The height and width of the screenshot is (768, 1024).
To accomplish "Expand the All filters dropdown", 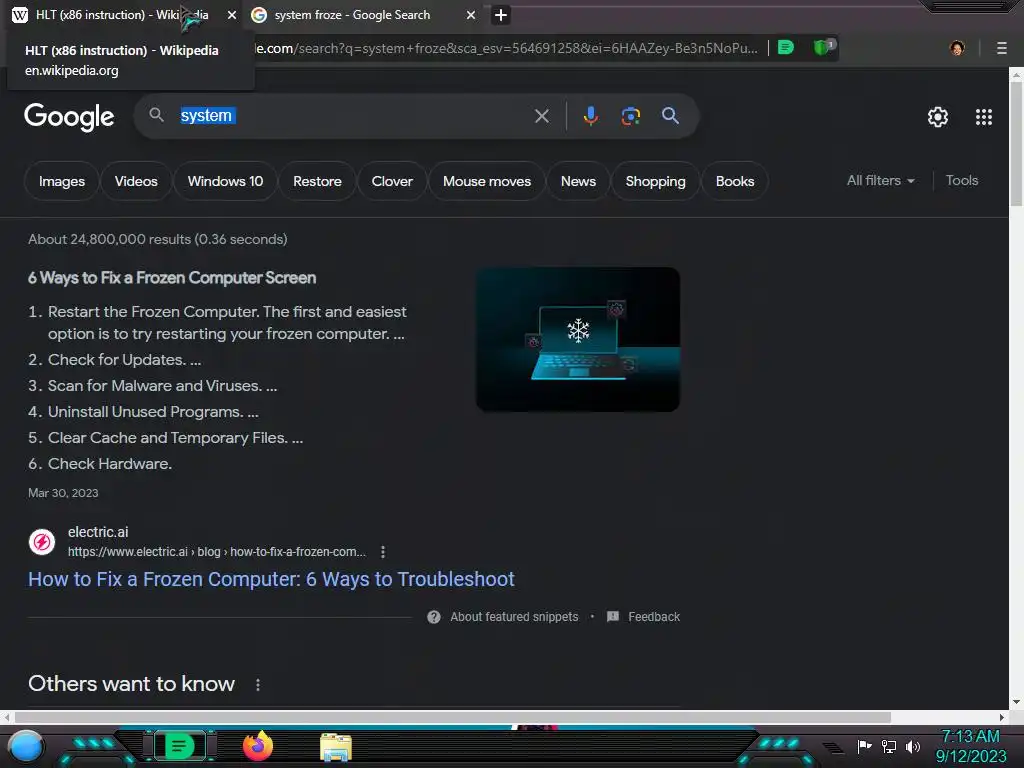I will 880,180.
